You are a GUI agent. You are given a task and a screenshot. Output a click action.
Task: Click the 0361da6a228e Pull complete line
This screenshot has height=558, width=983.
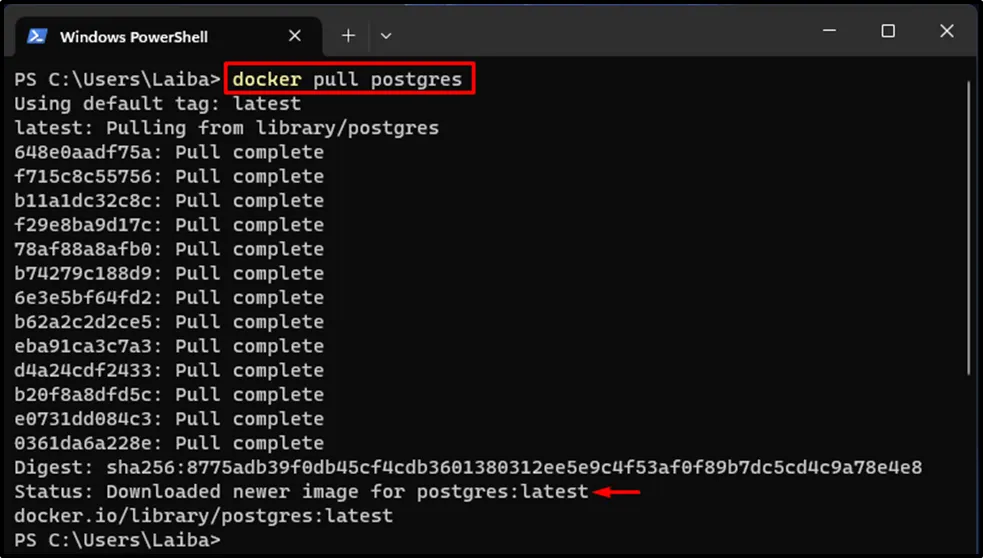pyautogui.click(x=169, y=443)
